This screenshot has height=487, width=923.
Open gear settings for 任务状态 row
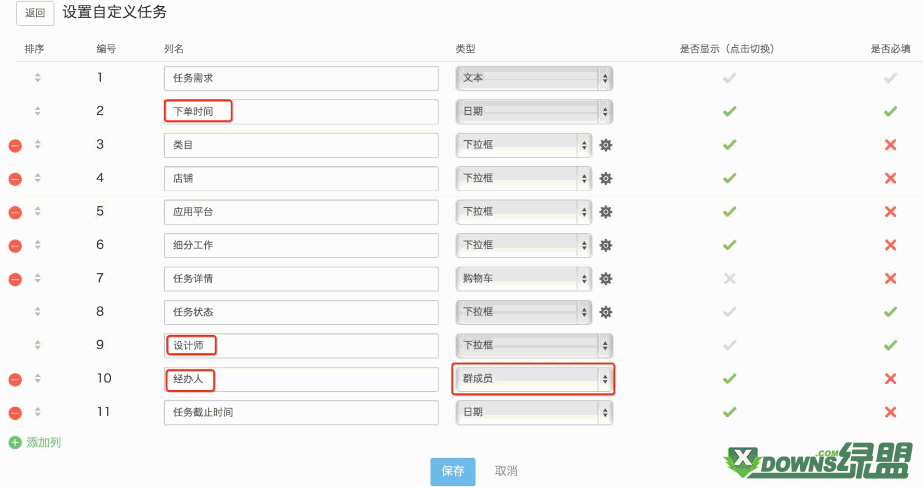click(x=606, y=312)
